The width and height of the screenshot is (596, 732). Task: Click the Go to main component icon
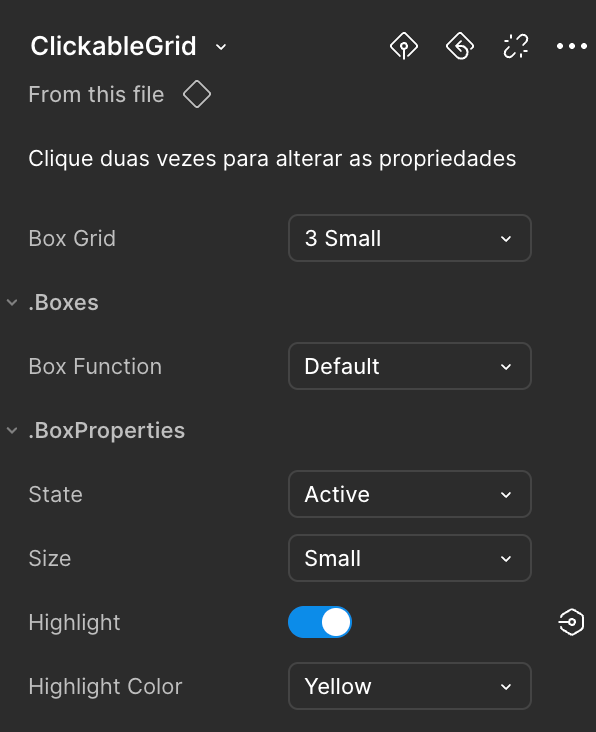click(404, 46)
